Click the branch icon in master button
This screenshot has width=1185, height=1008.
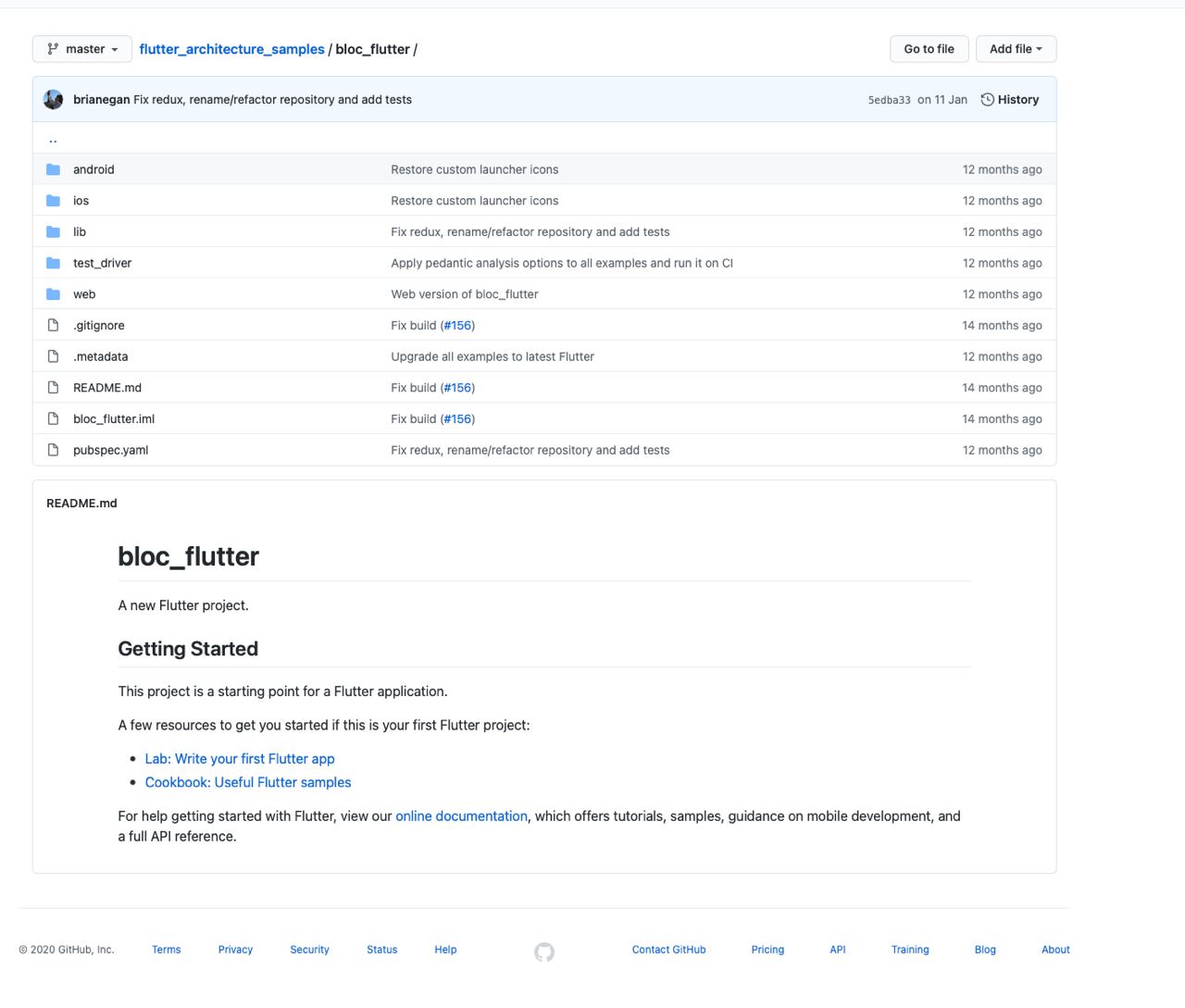tap(53, 49)
